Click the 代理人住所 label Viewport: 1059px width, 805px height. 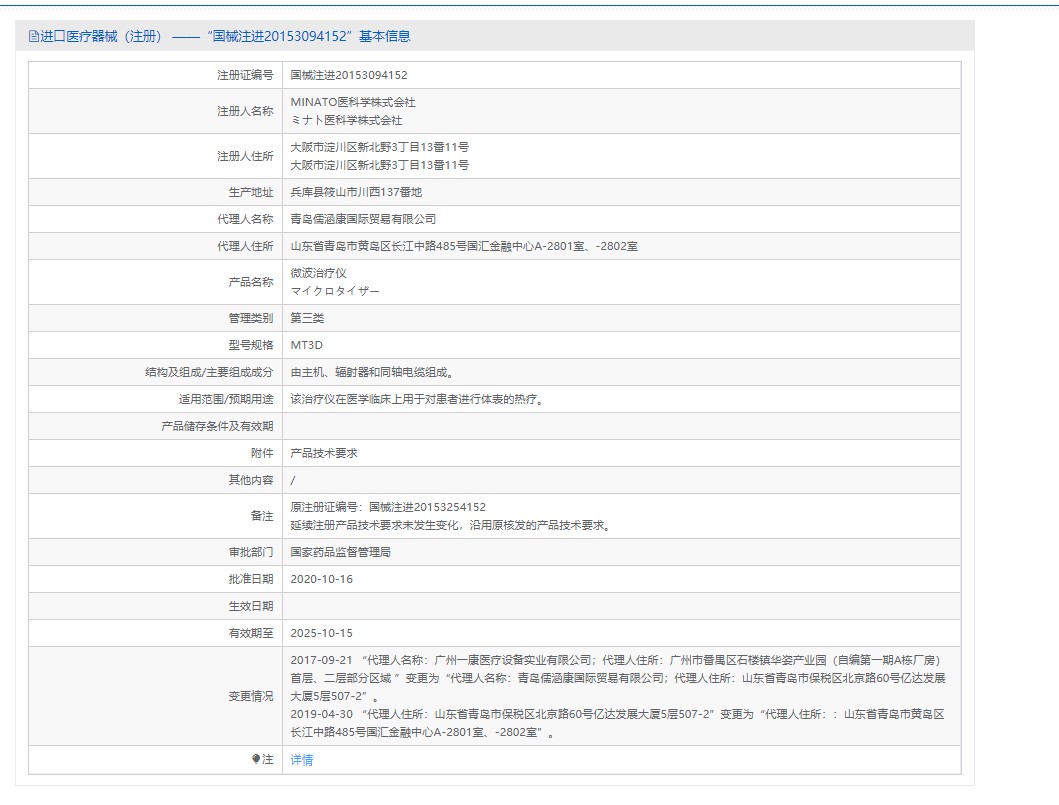click(x=245, y=246)
